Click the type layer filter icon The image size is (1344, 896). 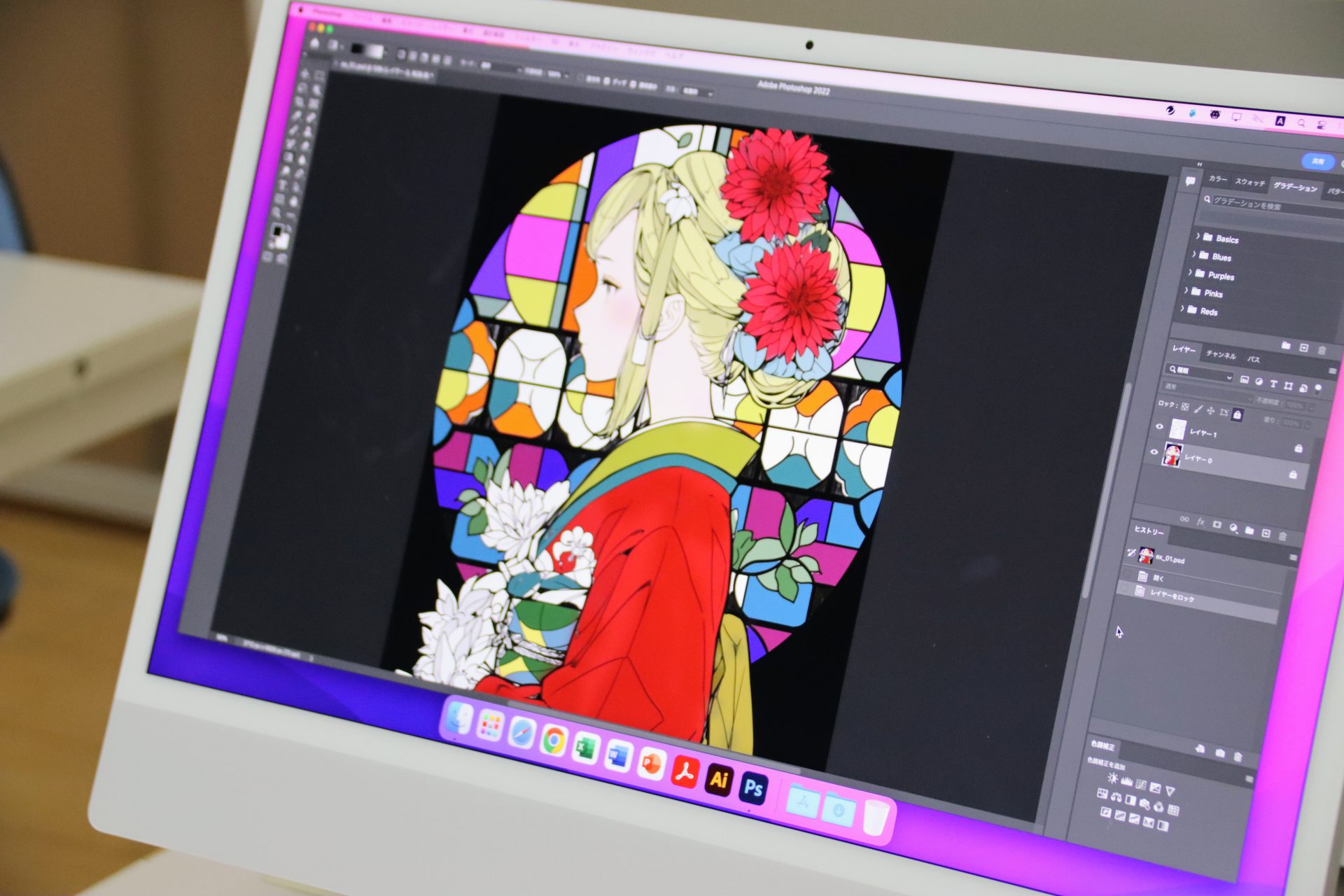point(1273,384)
